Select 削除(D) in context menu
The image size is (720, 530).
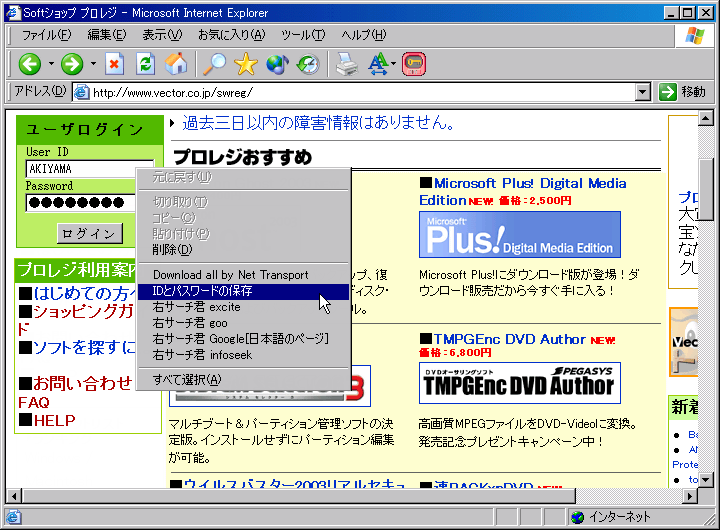[x=243, y=250]
